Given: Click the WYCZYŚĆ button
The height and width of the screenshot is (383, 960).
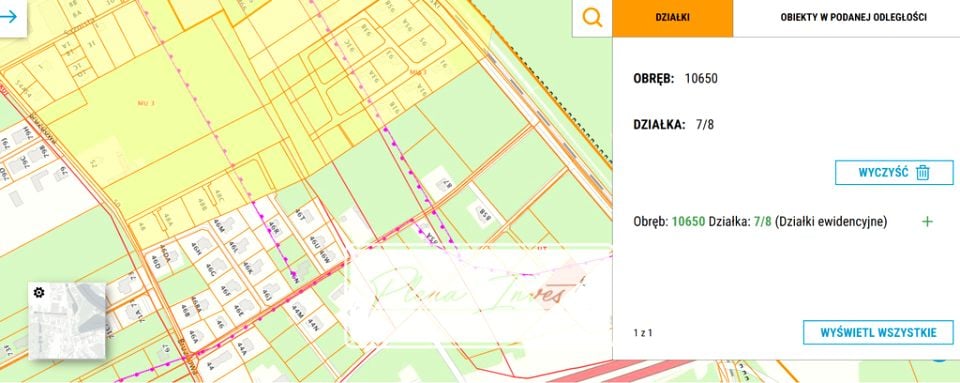Looking at the screenshot, I should pos(894,173).
